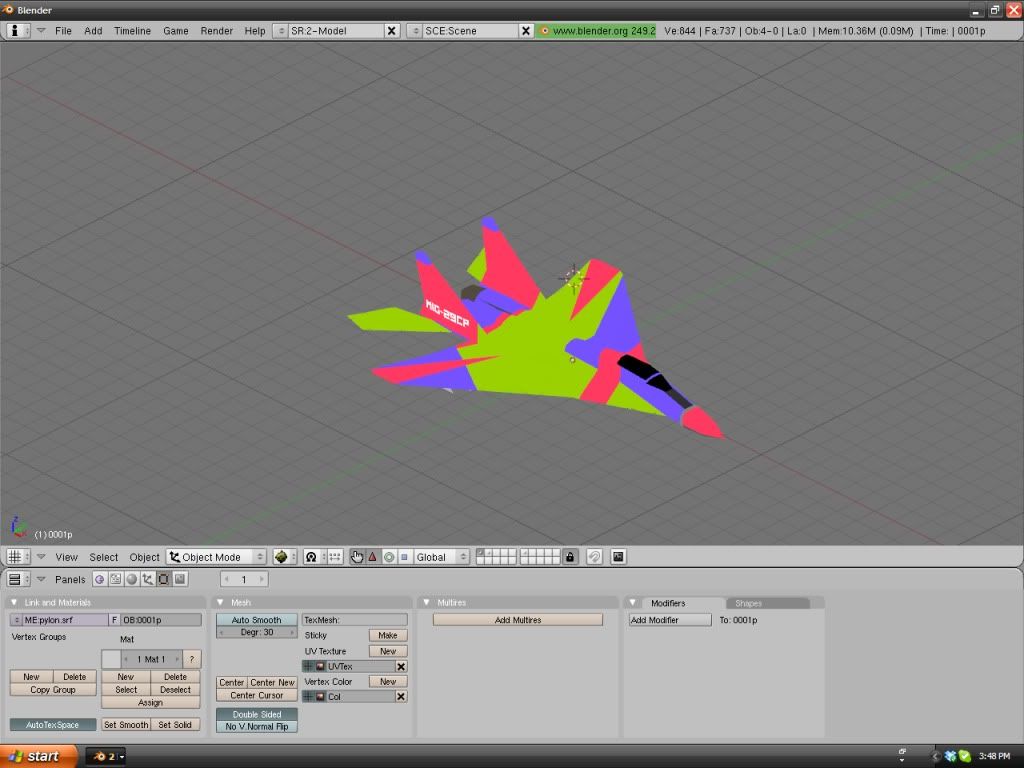The image size is (1024, 768).
Task: Toggle the move object centers only button
Action: tap(335, 557)
